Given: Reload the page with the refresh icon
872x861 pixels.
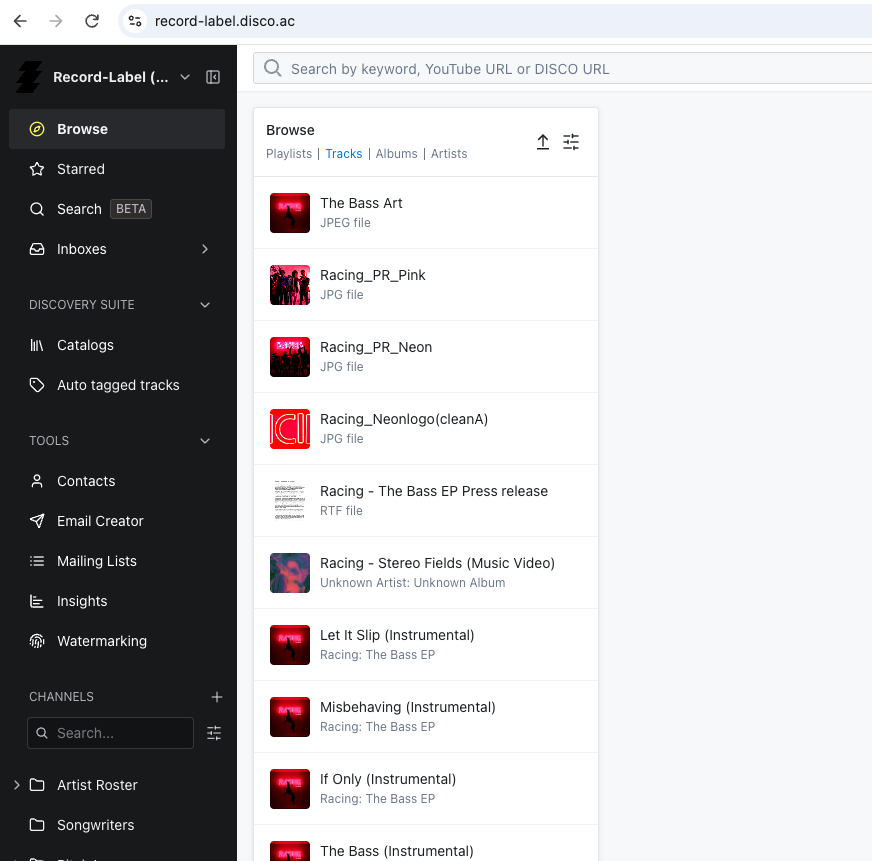Looking at the screenshot, I should [x=92, y=21].
